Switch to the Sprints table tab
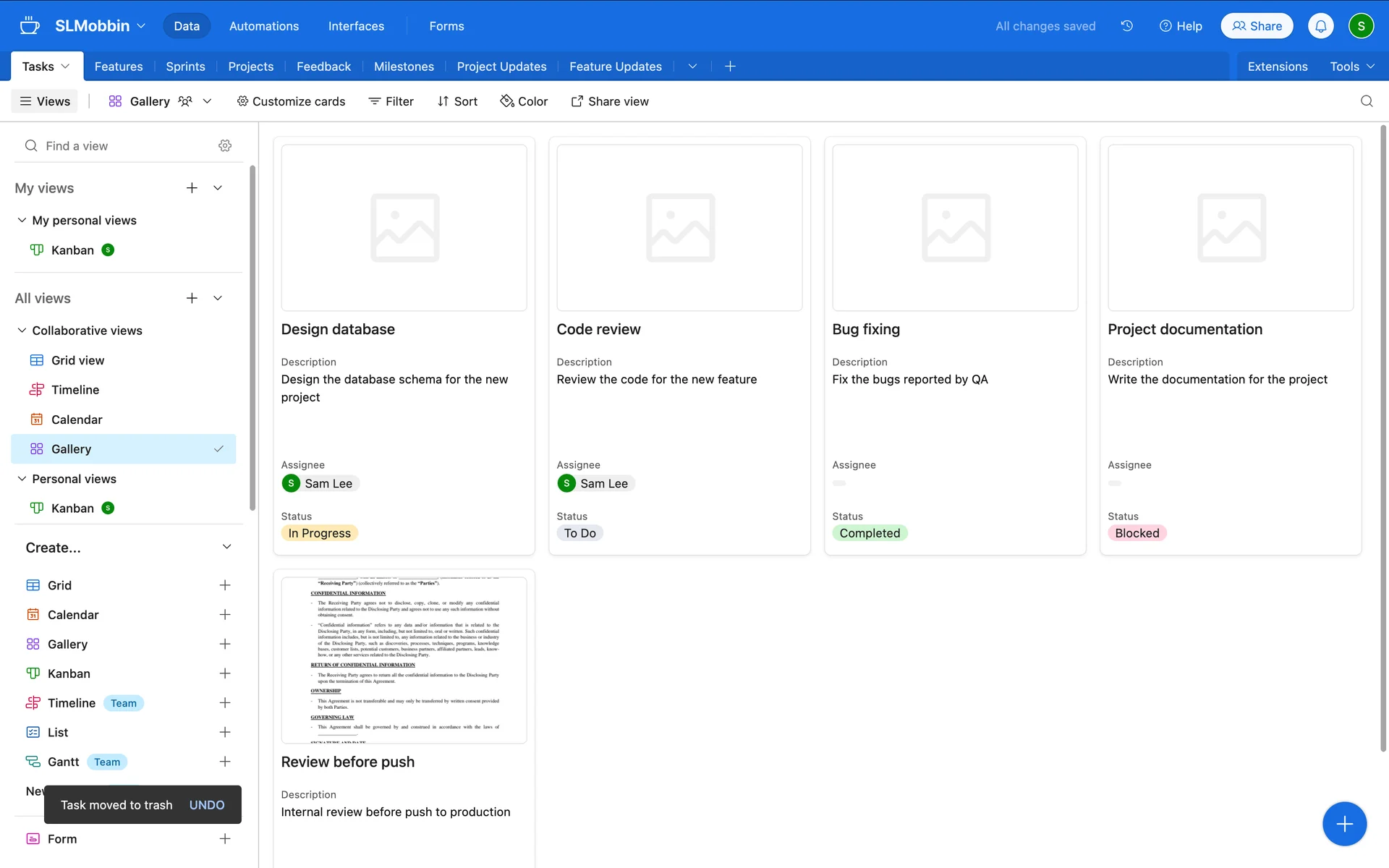The image size is (1389, 868). (185, 67)
